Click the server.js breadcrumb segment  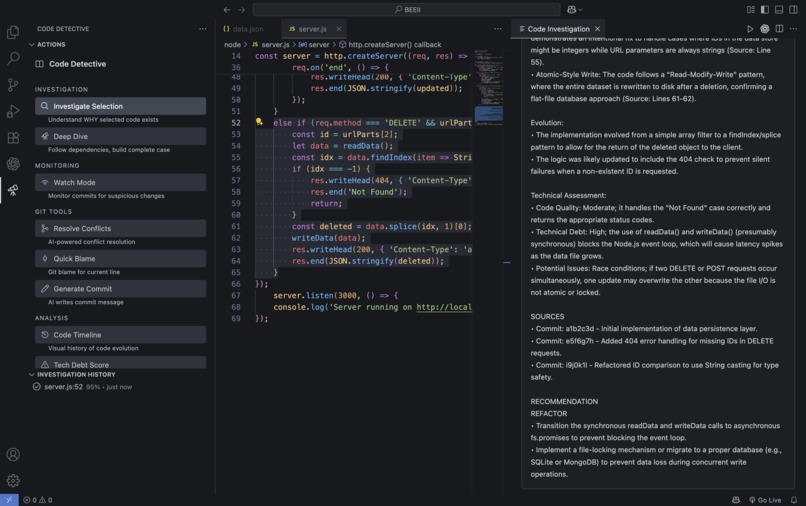pyautogui.click(x=271, y=45)
